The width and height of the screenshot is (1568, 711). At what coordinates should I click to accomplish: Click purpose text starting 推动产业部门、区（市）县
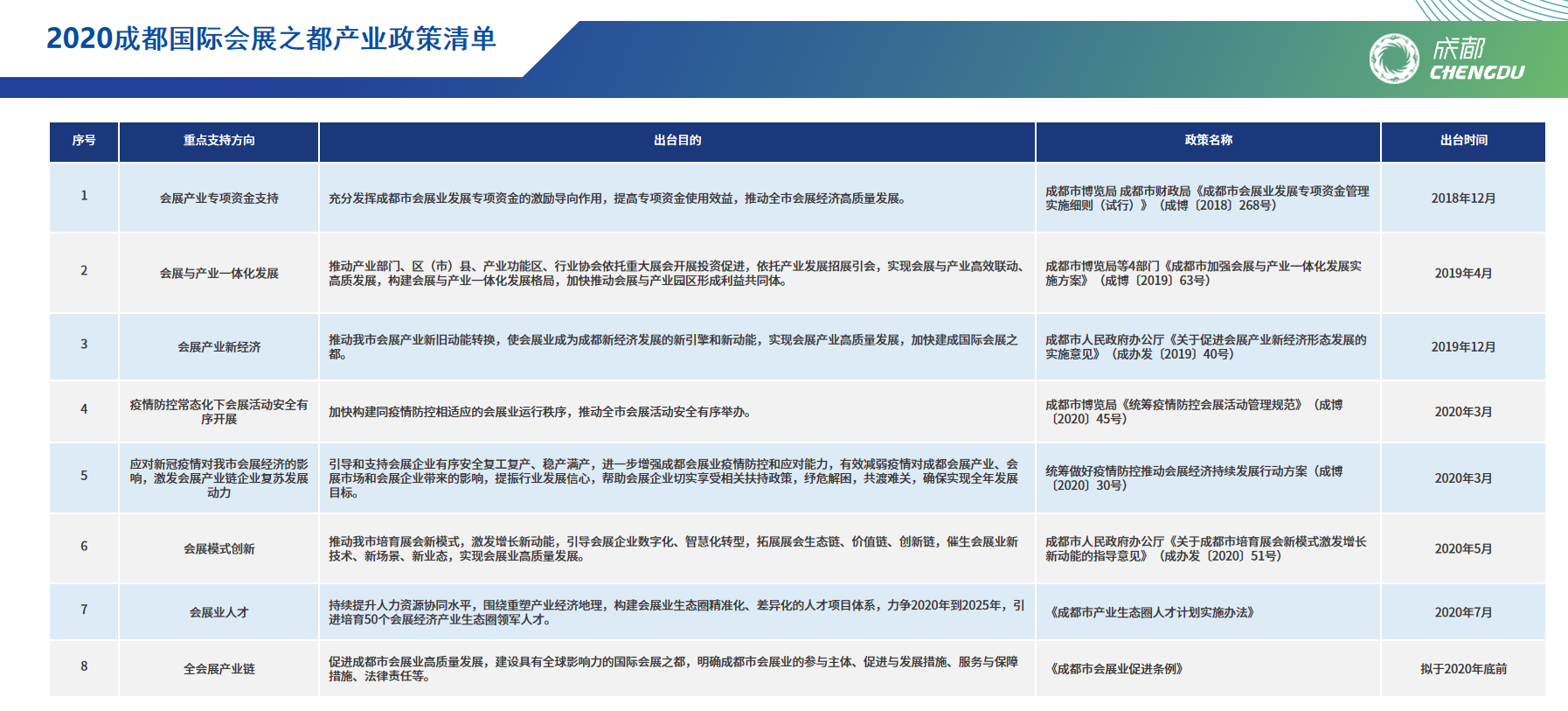(x=676, y=273)
